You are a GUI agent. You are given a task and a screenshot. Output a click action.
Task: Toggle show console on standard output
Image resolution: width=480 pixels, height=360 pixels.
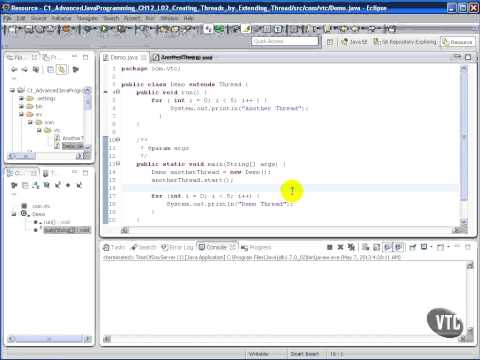tap(387, 247)
